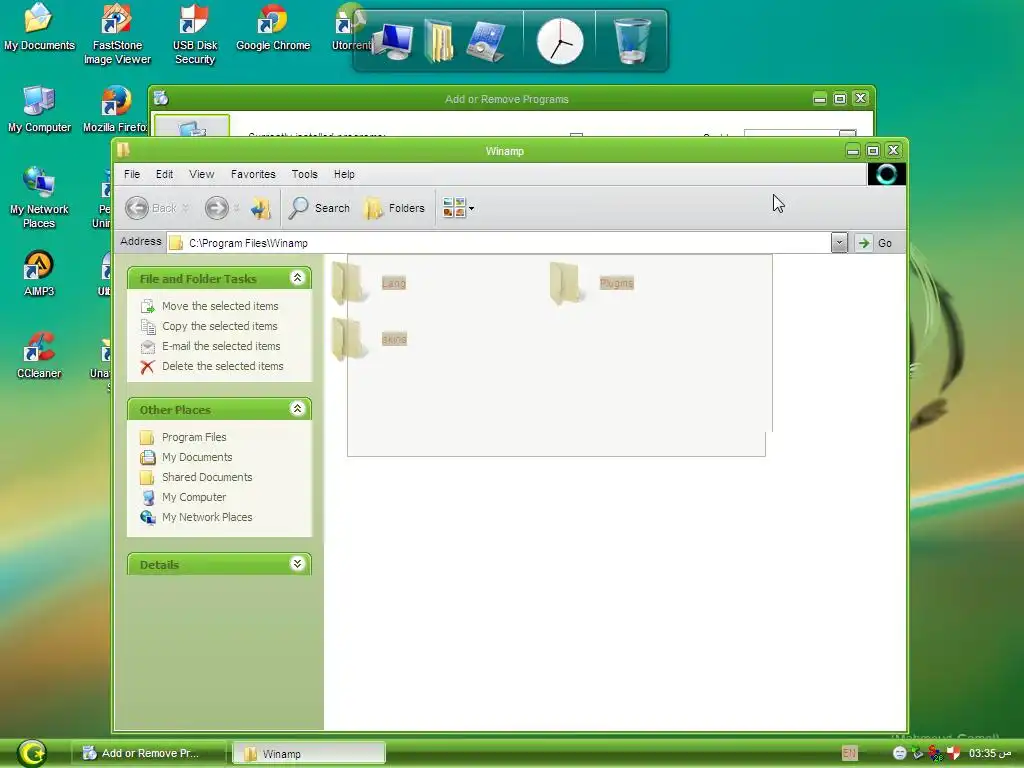Click the dock analog clock widget

click(x=560, y=41)
